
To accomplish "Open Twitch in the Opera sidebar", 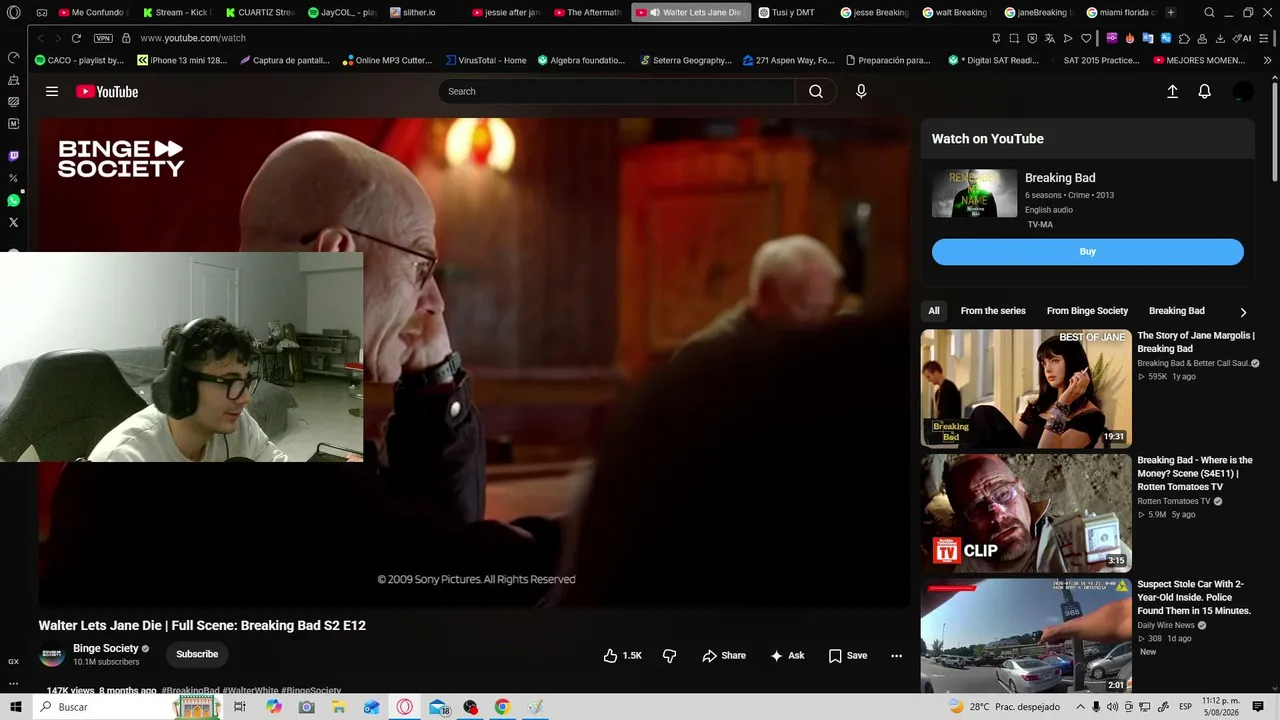I will 13,156.
